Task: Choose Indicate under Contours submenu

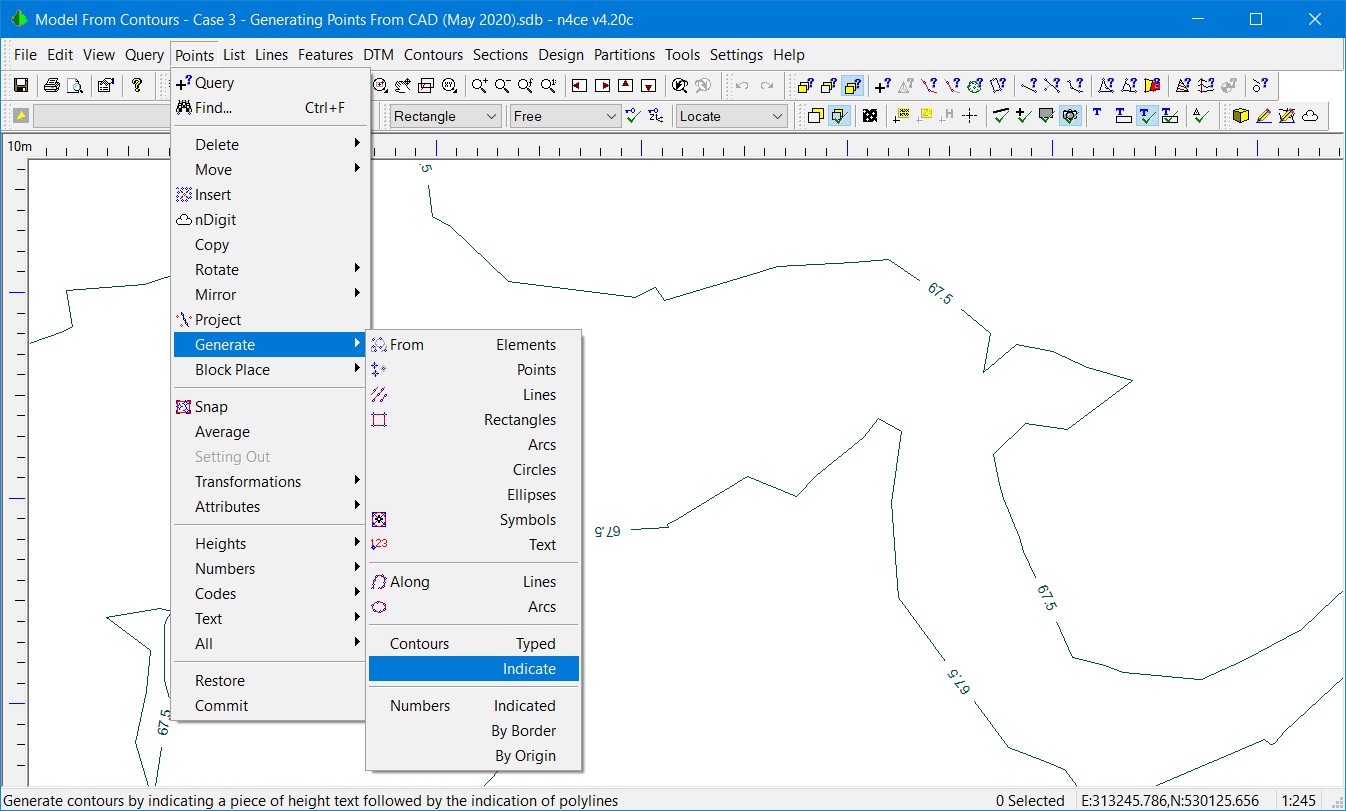Action: point(530,668)
